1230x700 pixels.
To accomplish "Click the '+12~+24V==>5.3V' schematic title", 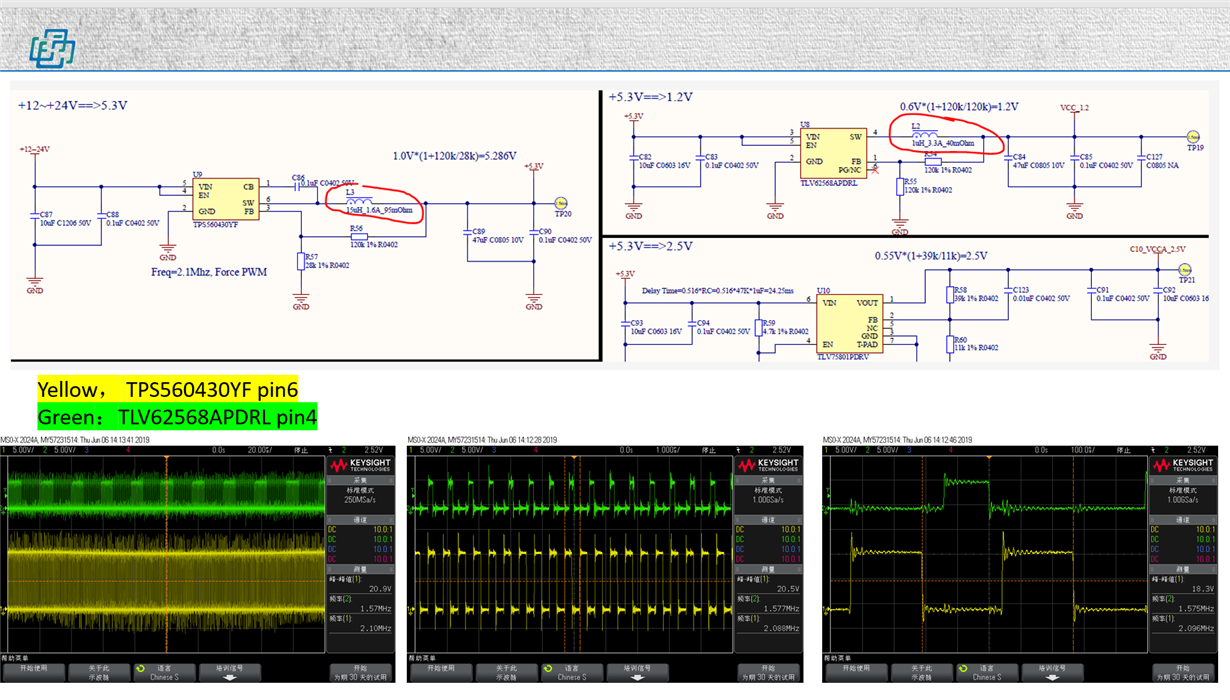I will tap(73, 105).
